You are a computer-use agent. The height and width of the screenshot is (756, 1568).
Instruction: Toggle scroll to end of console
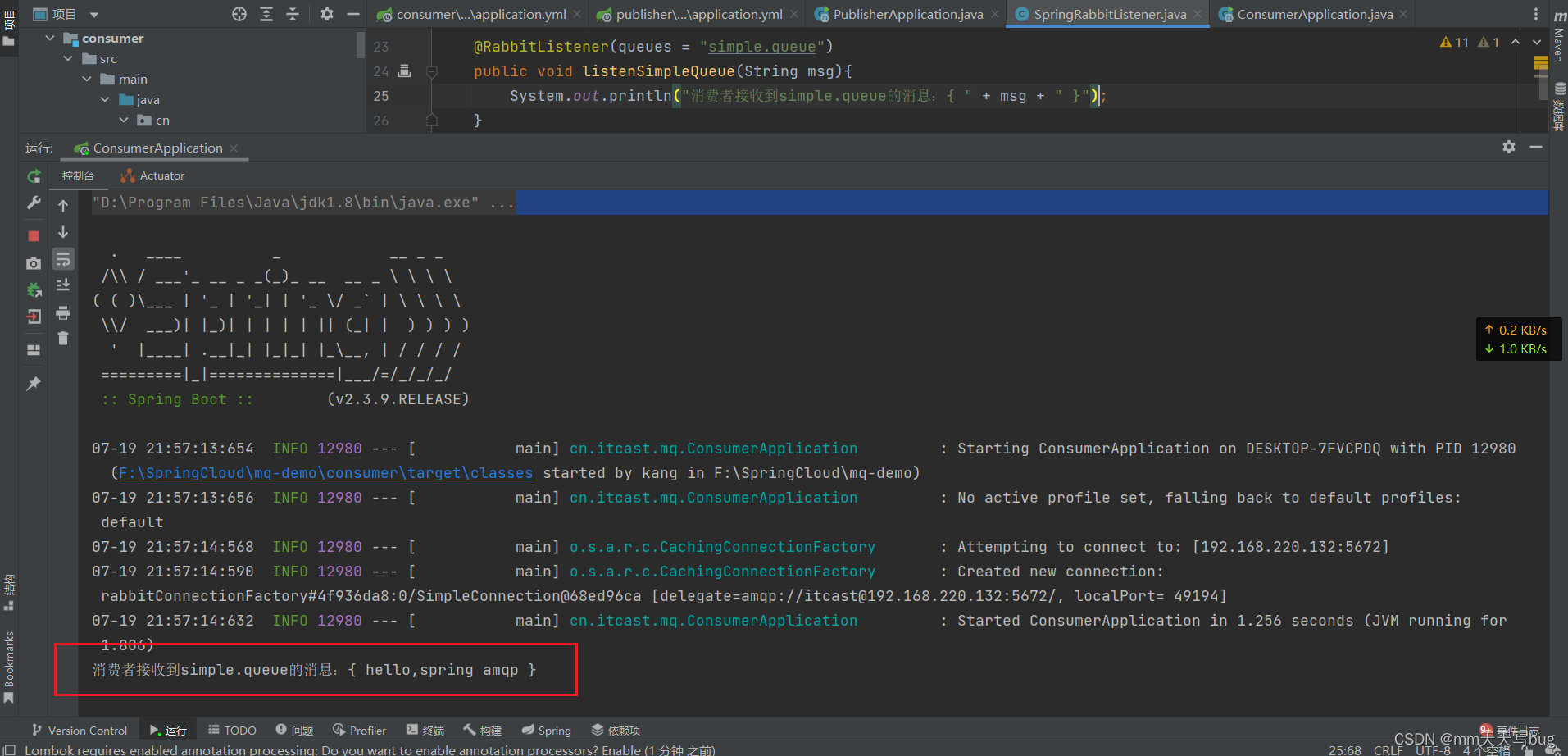(63, 285)
